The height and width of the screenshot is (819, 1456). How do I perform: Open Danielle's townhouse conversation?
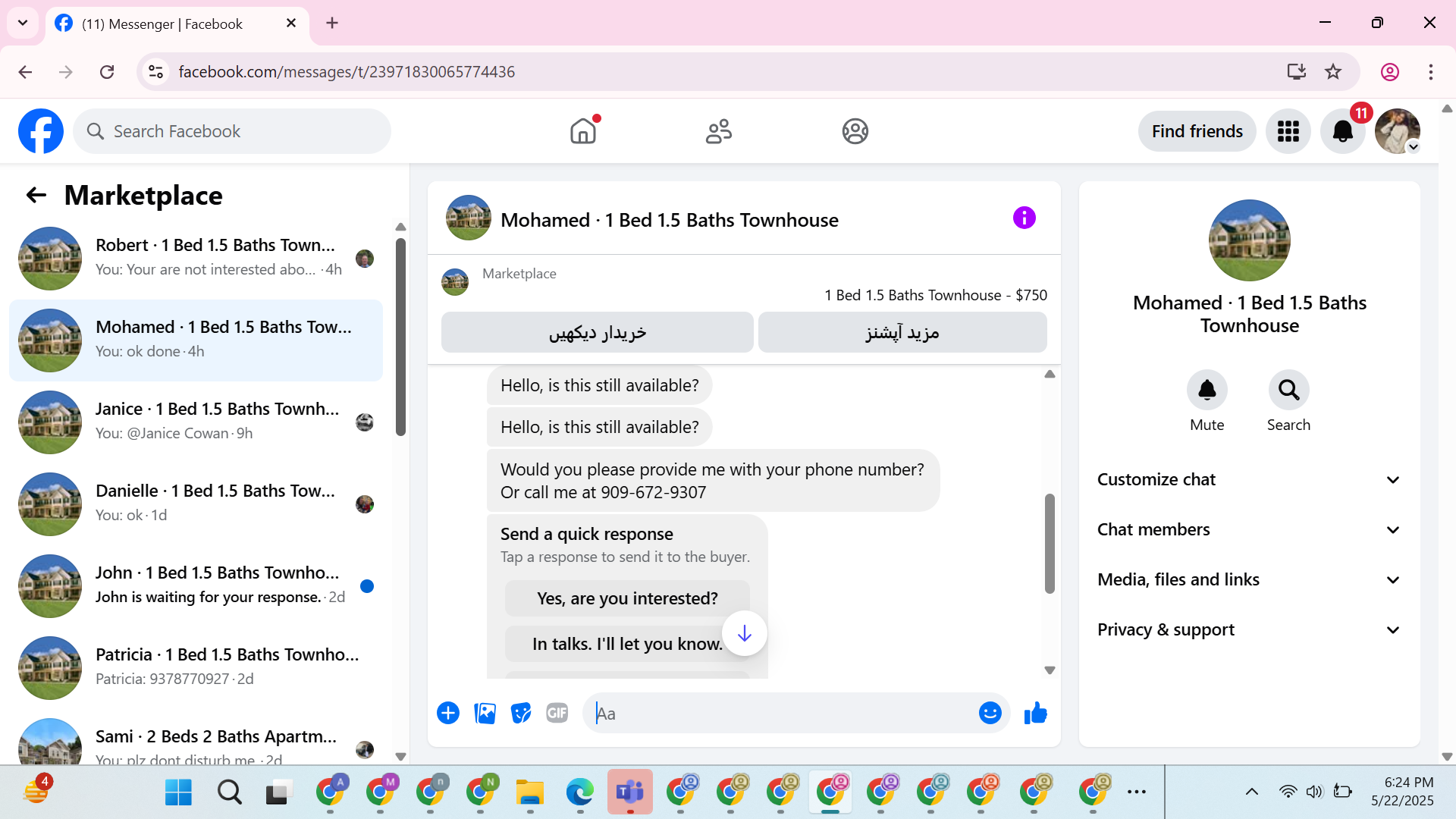(x=196, y=504)
